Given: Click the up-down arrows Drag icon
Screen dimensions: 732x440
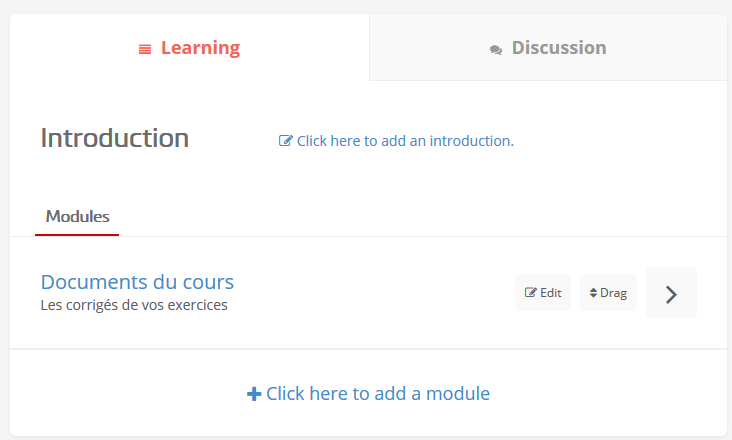Looking at the screenshot, I should tap(593, 293).
